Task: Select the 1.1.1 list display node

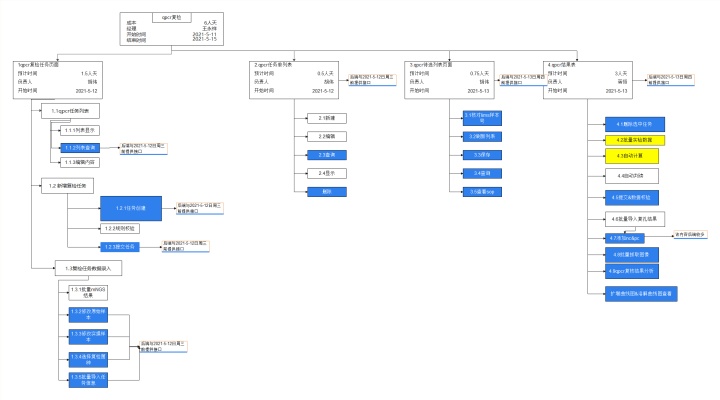Action: coord(79,130)
